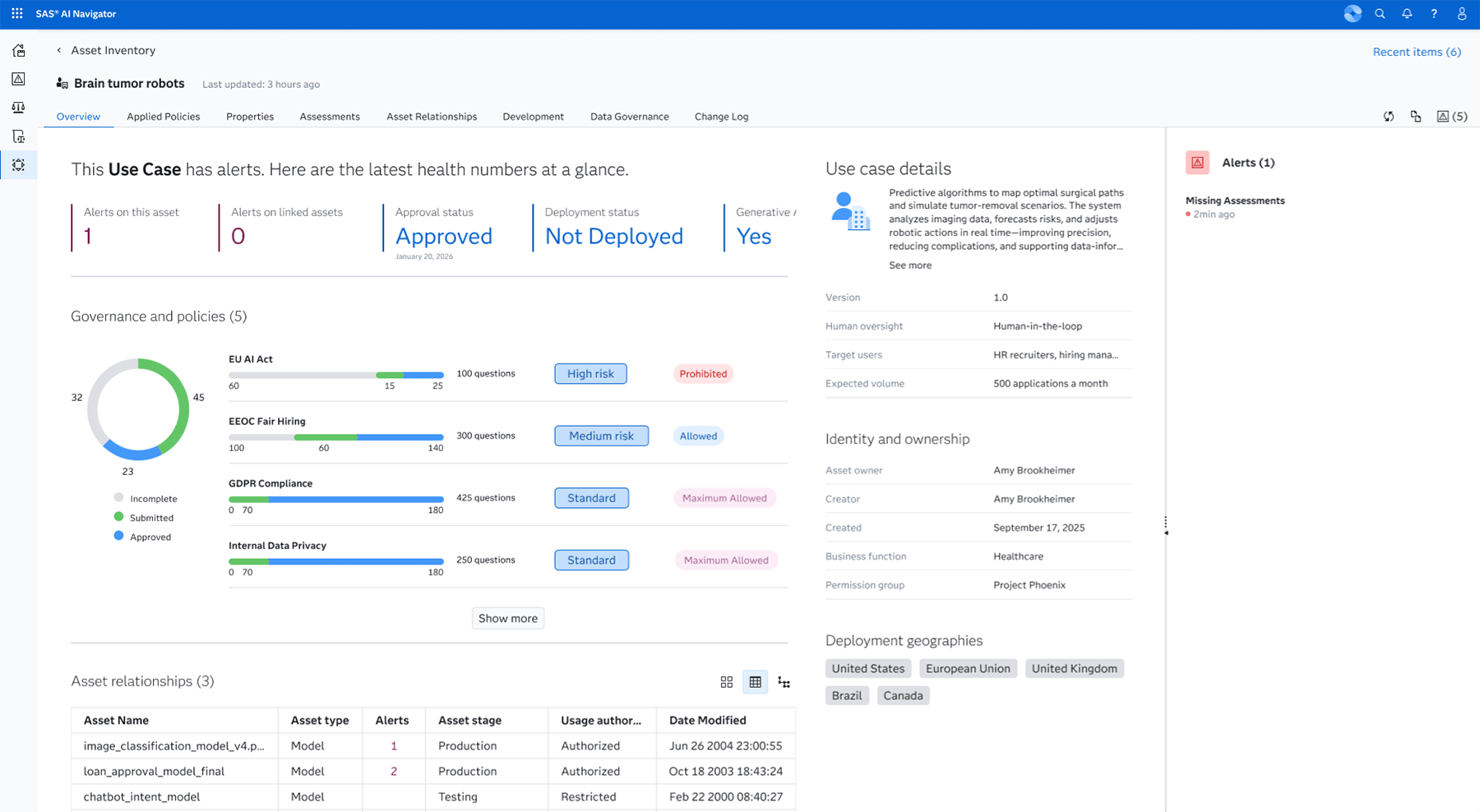This screenshot has height=812, width=1480.
Task: Enable hierarchy view for Asset relationships
Action: (x=784, y=682)
